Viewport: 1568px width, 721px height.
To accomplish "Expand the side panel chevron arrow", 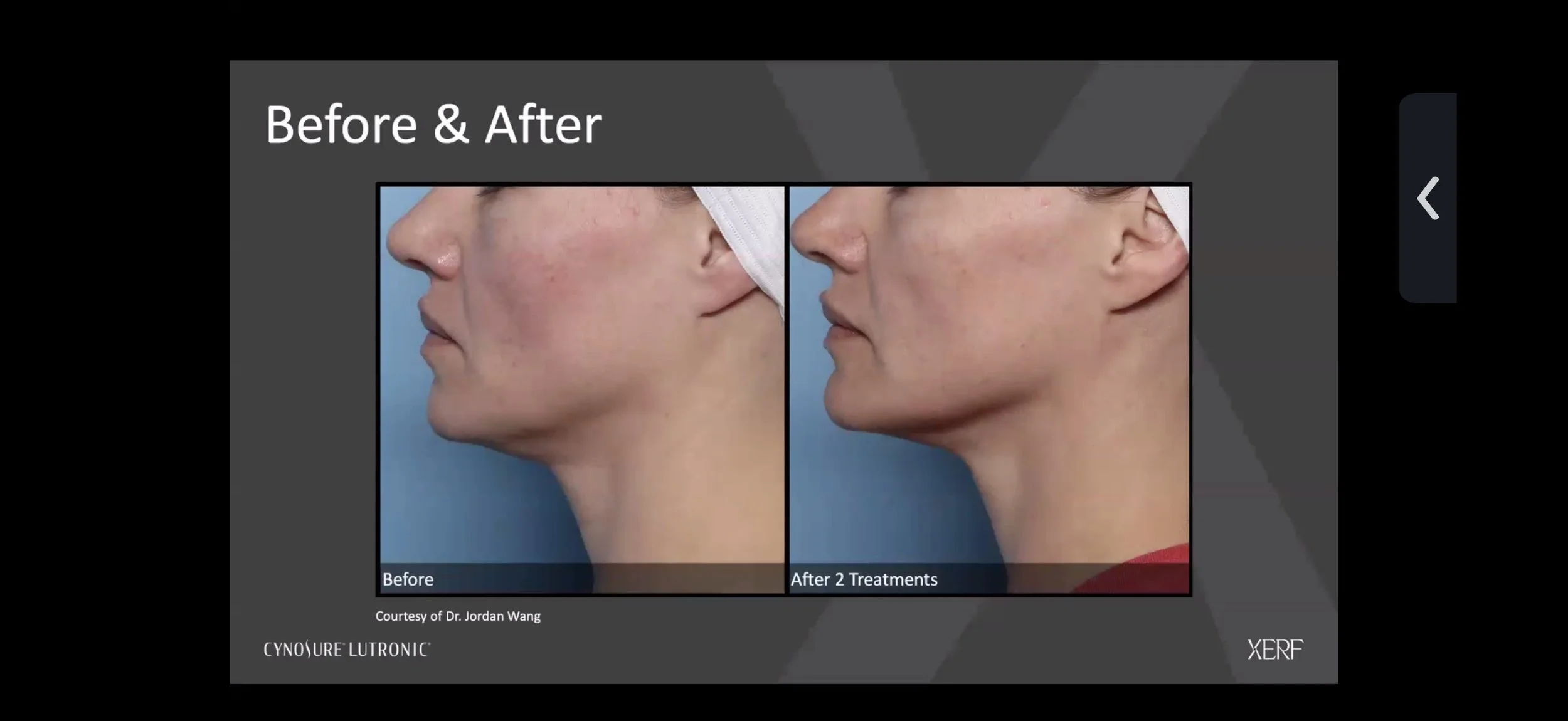I will pyautogui.click(x=1428, y=198).
